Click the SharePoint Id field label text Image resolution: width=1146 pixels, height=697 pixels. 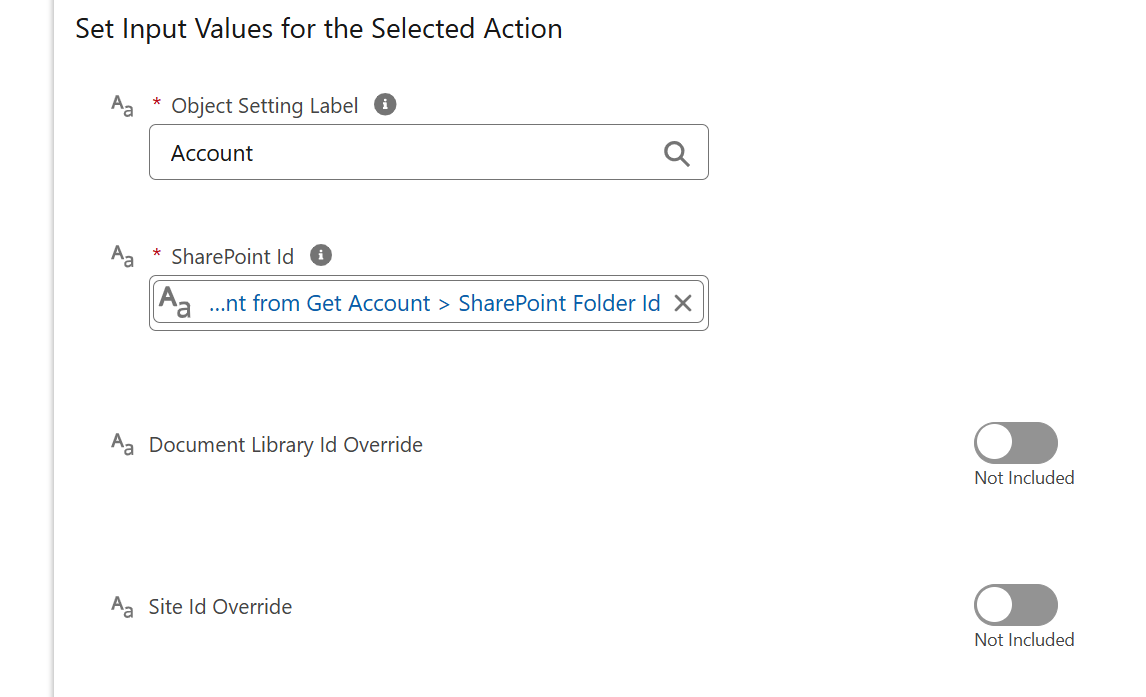coord(232,256)
